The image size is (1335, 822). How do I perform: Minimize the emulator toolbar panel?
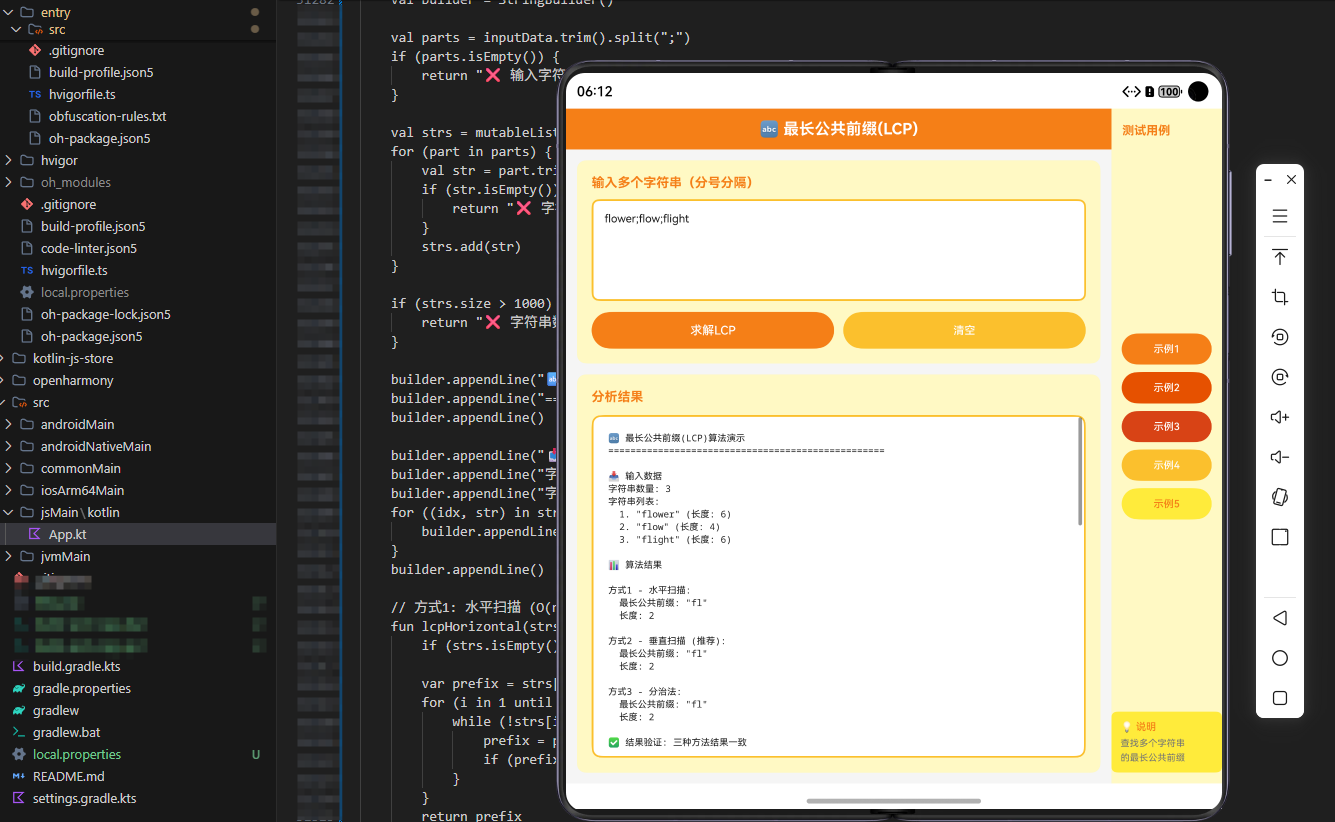[x=1268, y=180]
